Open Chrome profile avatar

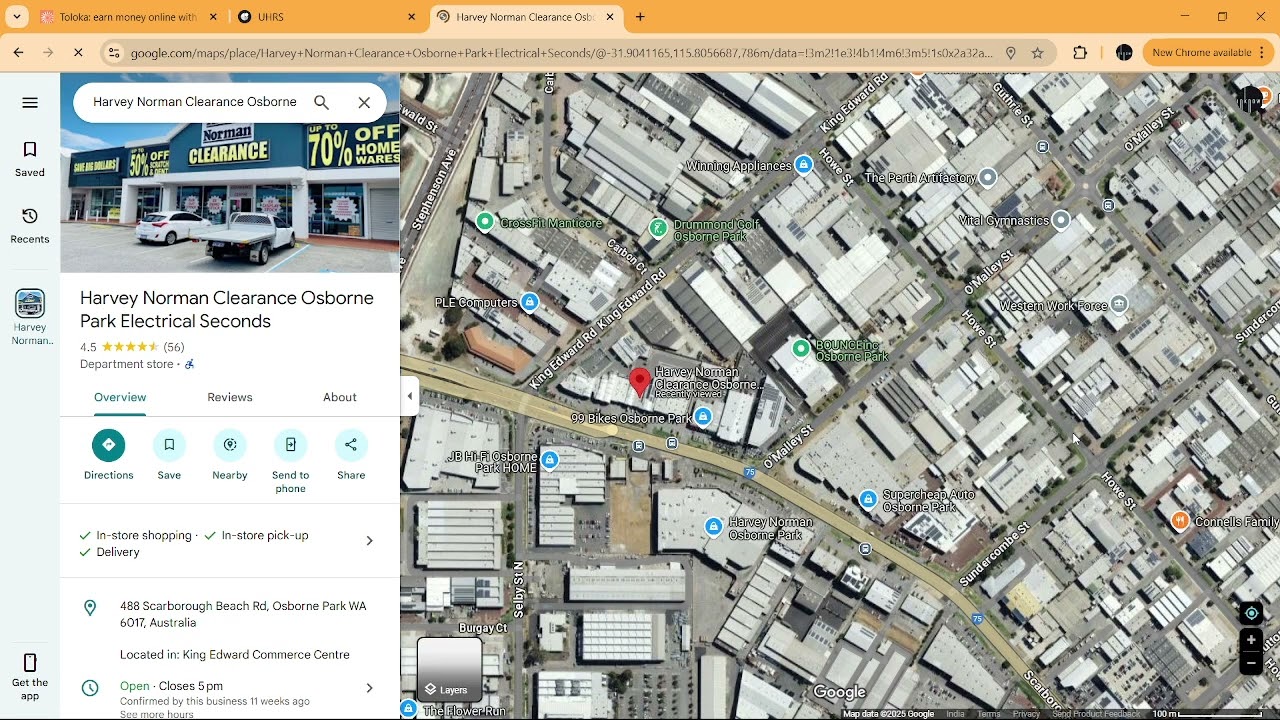1124,53
